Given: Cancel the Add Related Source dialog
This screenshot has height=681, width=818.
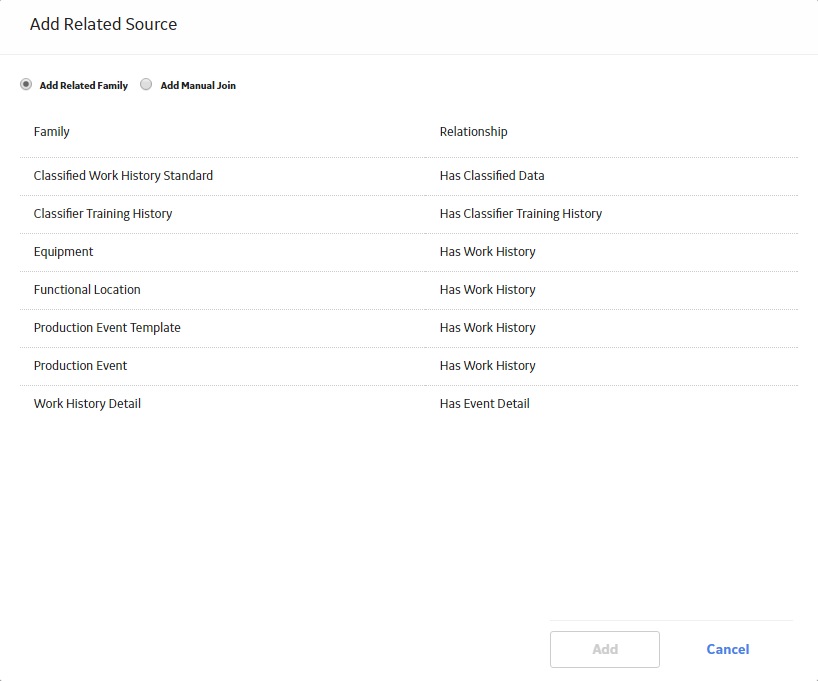Looking at the screenshot, I should [x=728, y=649].
